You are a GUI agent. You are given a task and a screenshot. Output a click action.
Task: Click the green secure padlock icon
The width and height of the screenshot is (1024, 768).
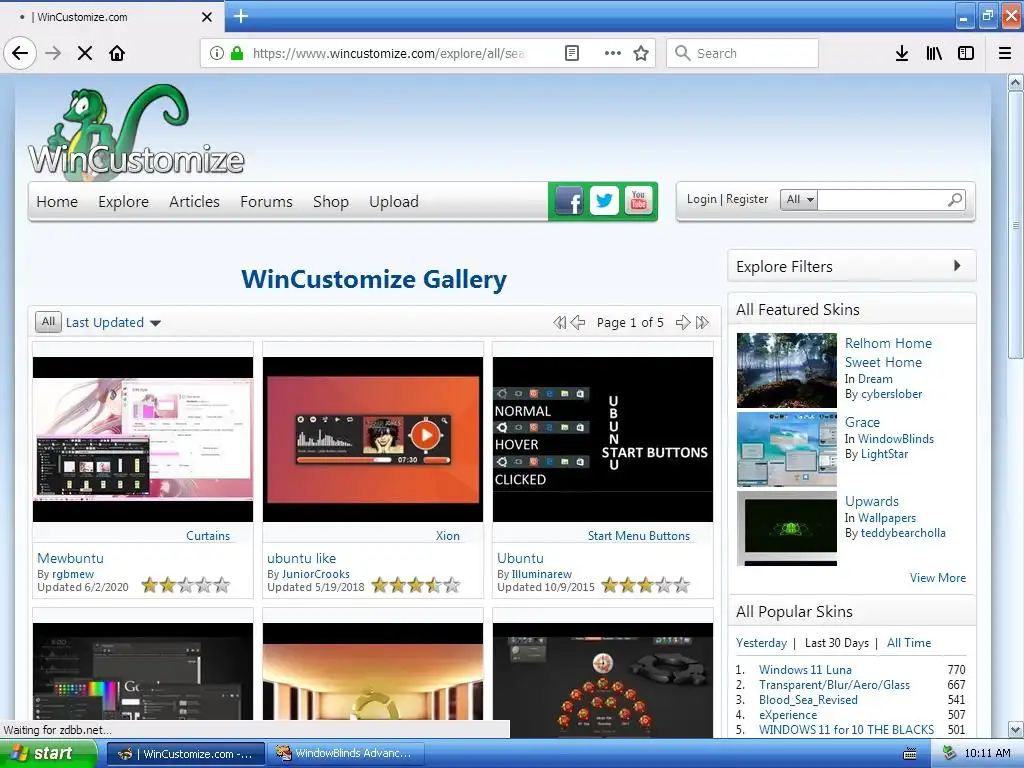click(237, 53)
